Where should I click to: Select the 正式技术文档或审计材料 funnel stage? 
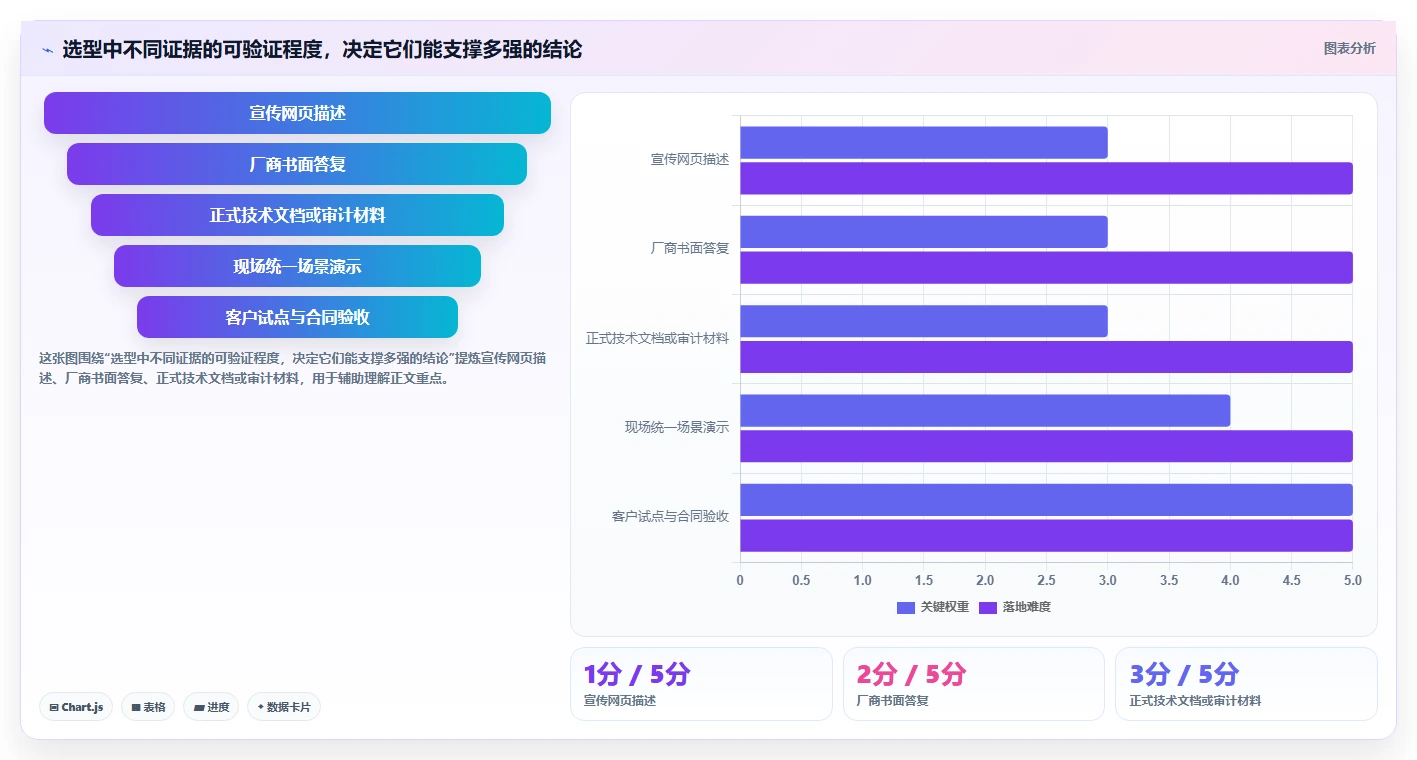(297, 215)
